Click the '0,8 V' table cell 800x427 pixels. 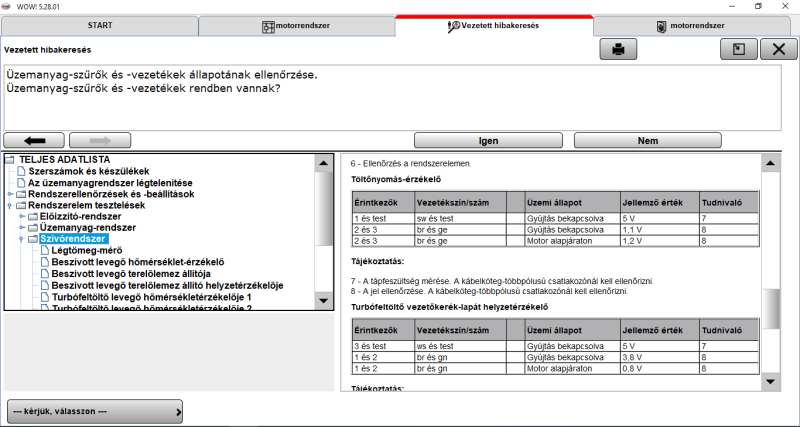click(x=659, y=368)
